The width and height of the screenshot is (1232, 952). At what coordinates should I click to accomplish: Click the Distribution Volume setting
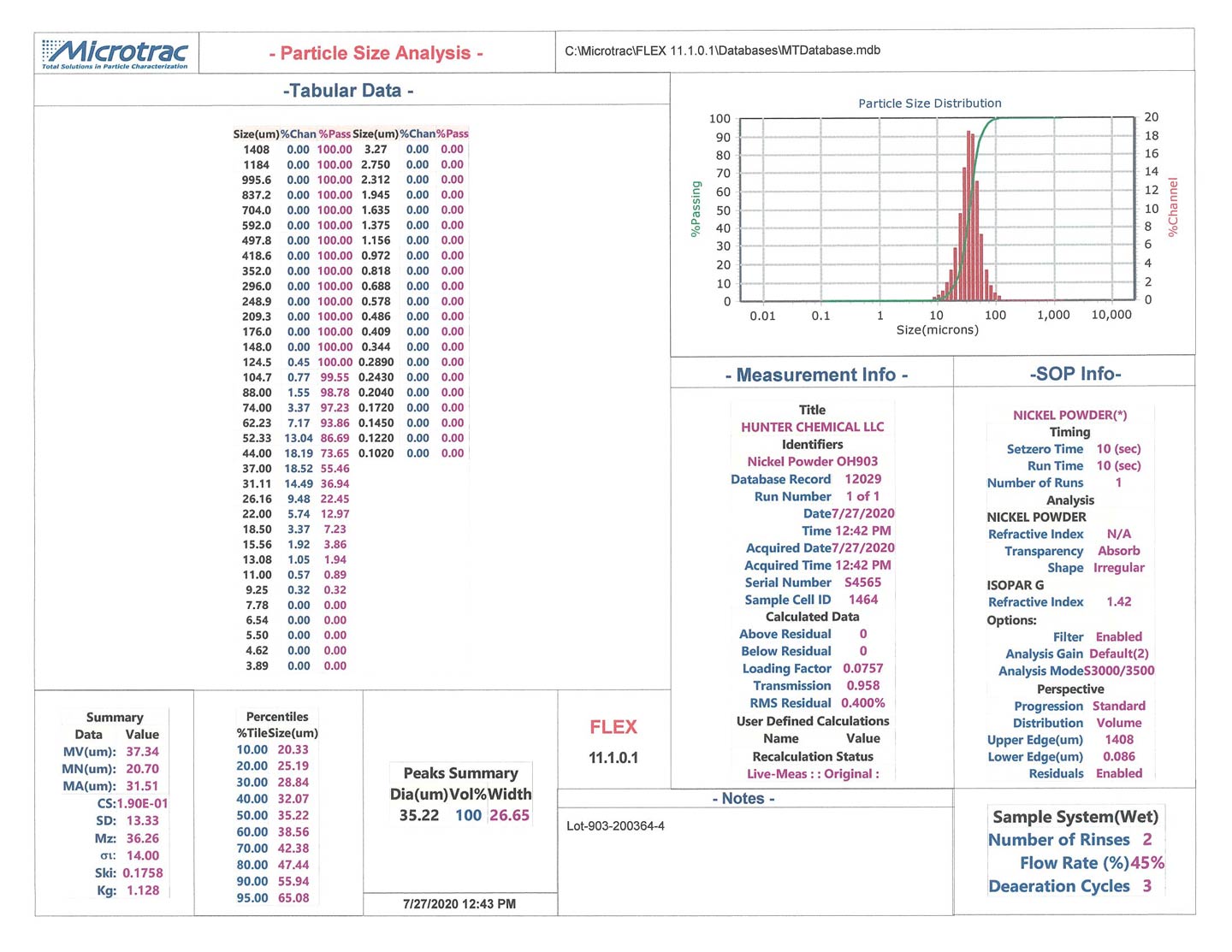click(x=1118, y=723)
